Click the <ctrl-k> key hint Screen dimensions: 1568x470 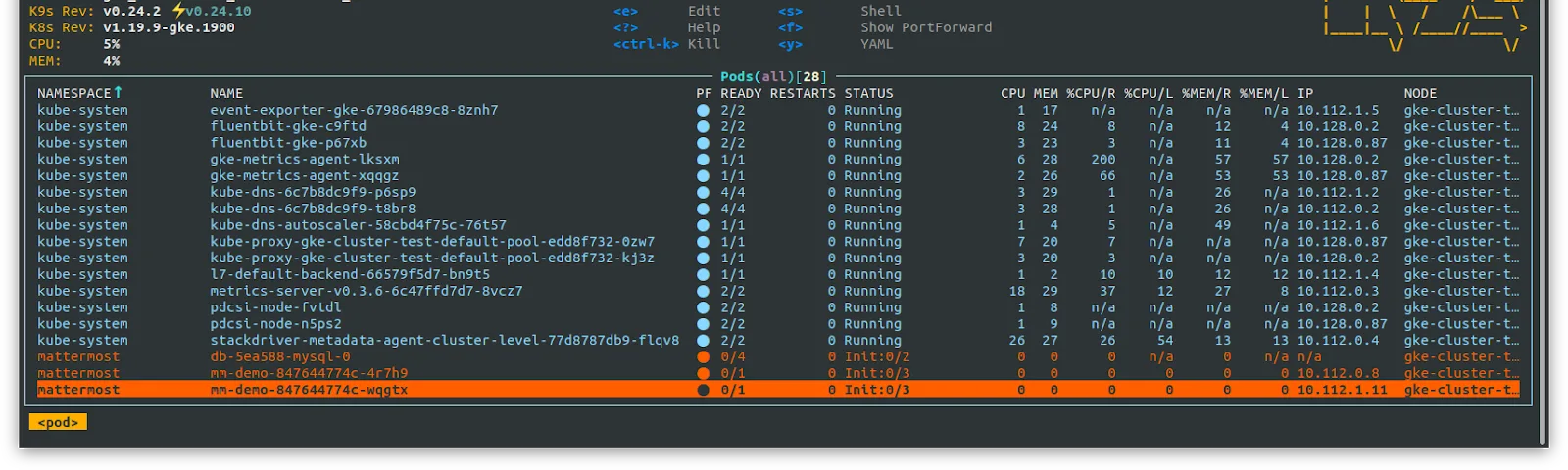pyautogui.click(x=646, y=44)
